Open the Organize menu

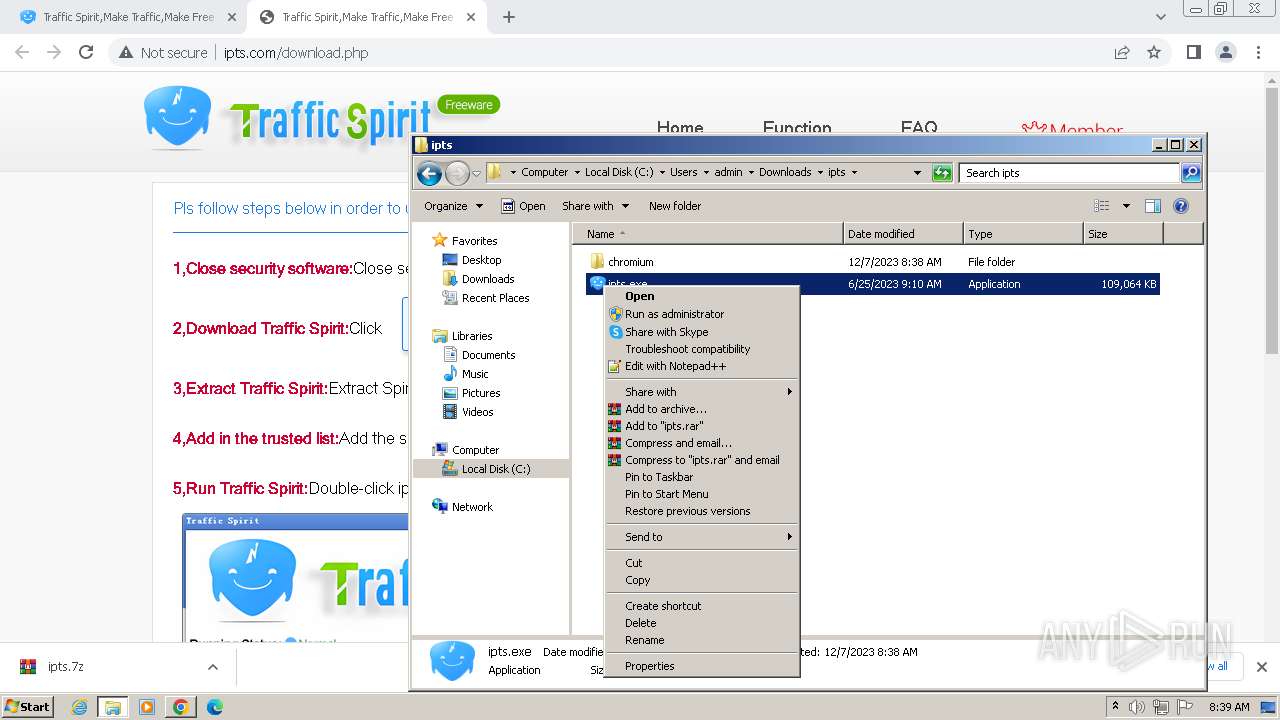click(x=453, y=206)
